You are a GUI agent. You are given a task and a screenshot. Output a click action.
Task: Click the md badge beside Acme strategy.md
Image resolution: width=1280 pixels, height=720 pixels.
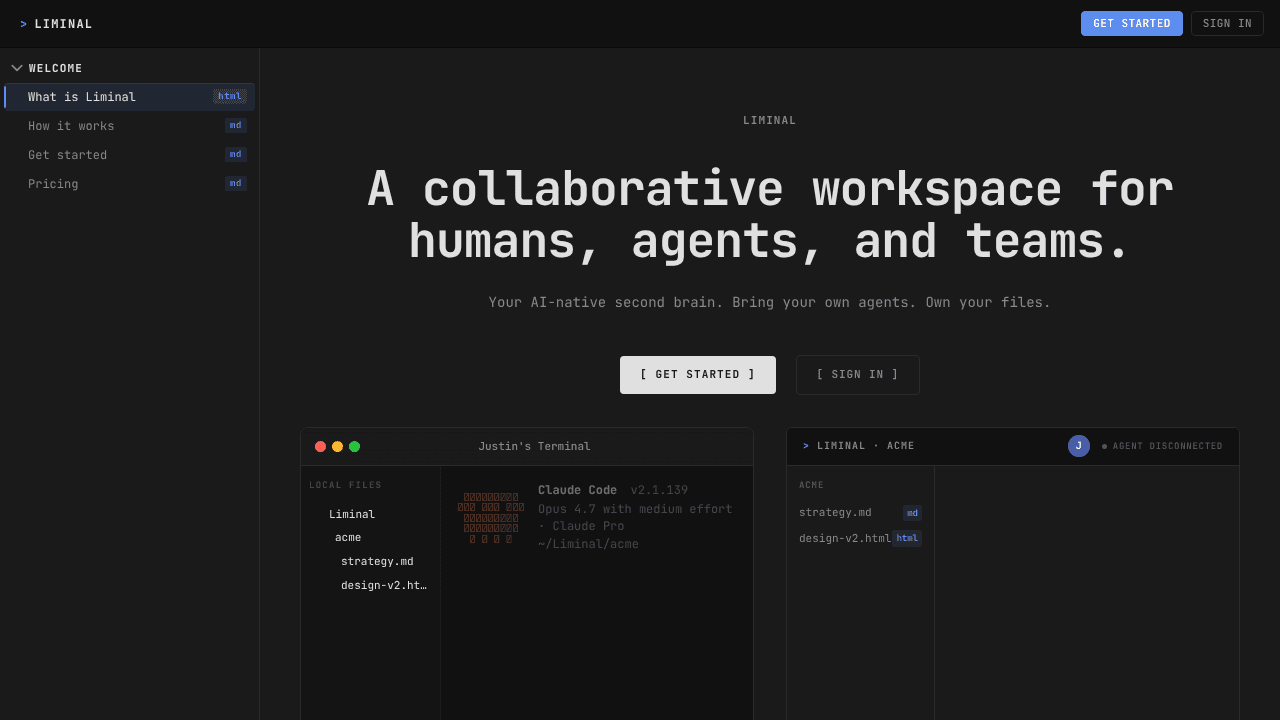[912, 513]
